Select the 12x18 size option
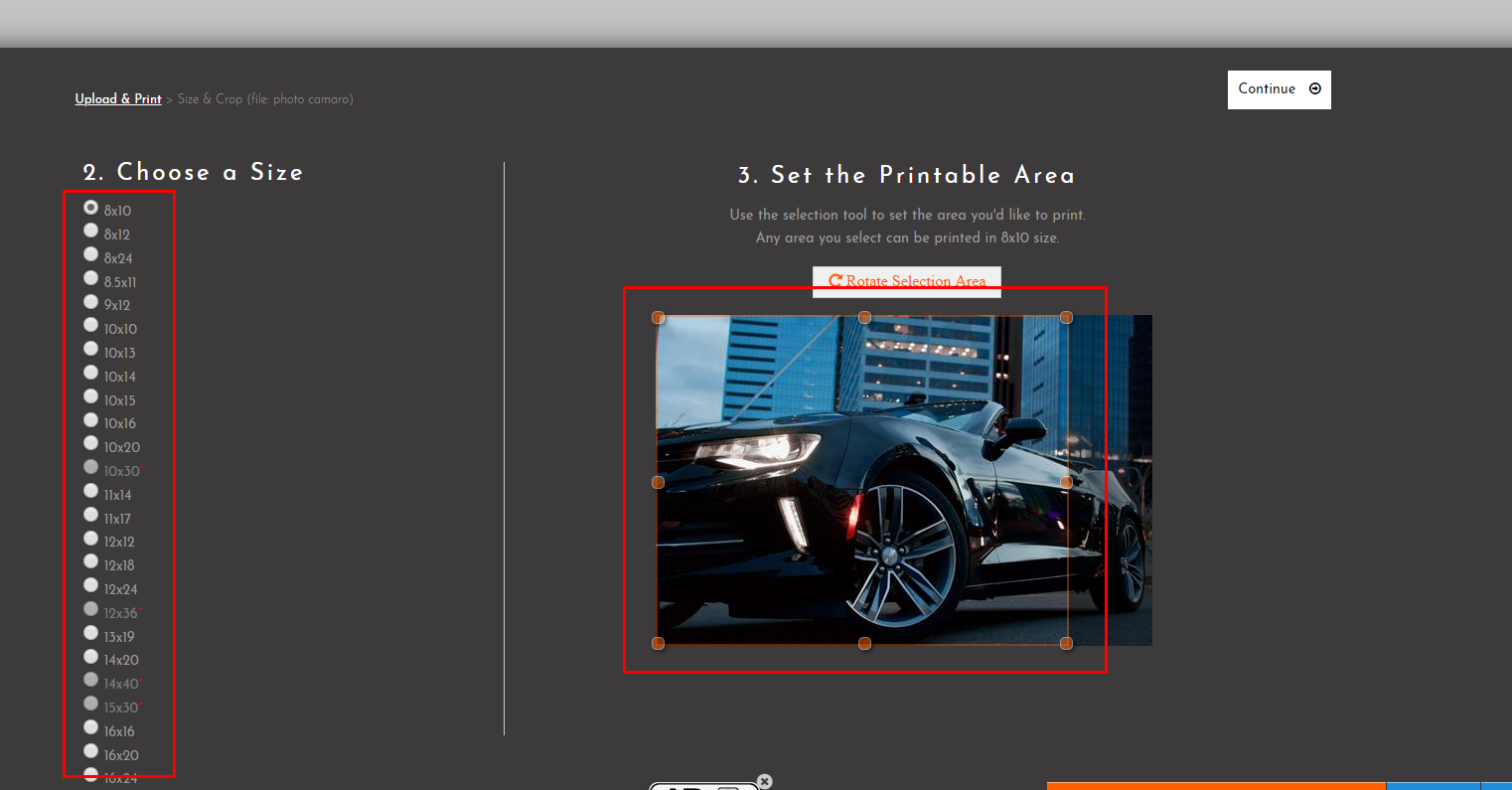The height and width of the screenshot is (790, 1512). (91, 562)
